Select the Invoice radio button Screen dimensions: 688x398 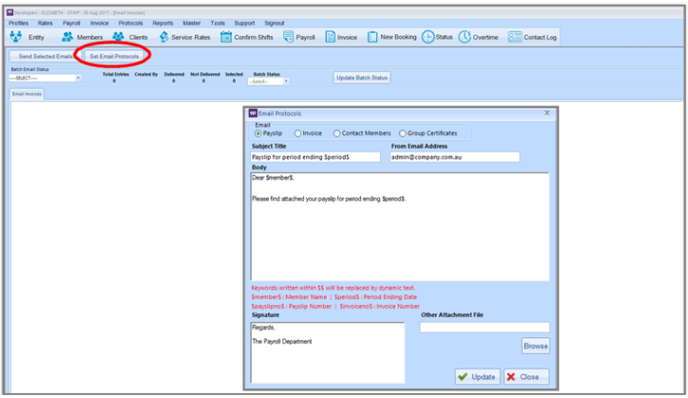click(x=297, y=133)
